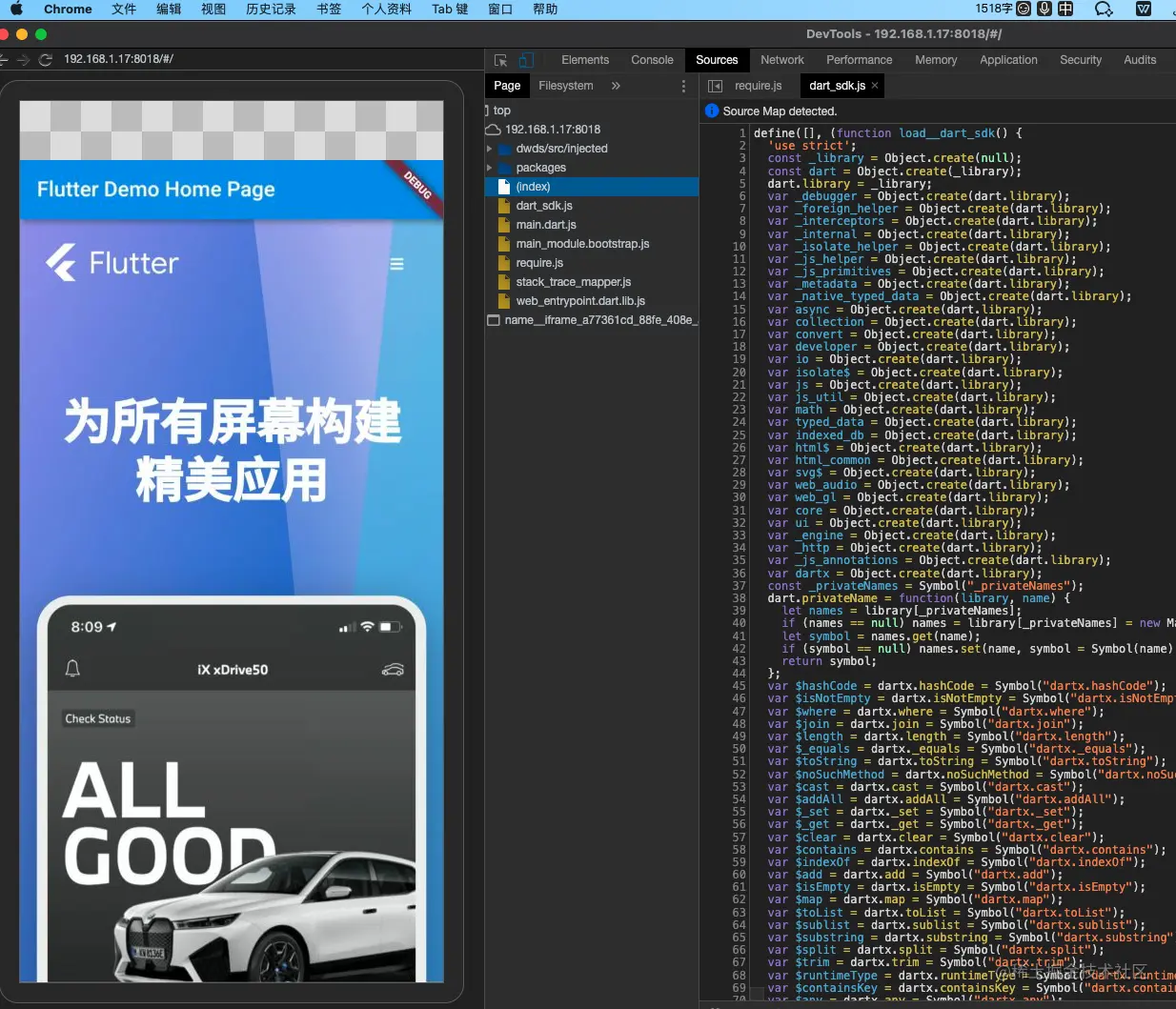Open stack_trace_mapper.js file
Screen dimensions: 1176x1009
[574, 282]
